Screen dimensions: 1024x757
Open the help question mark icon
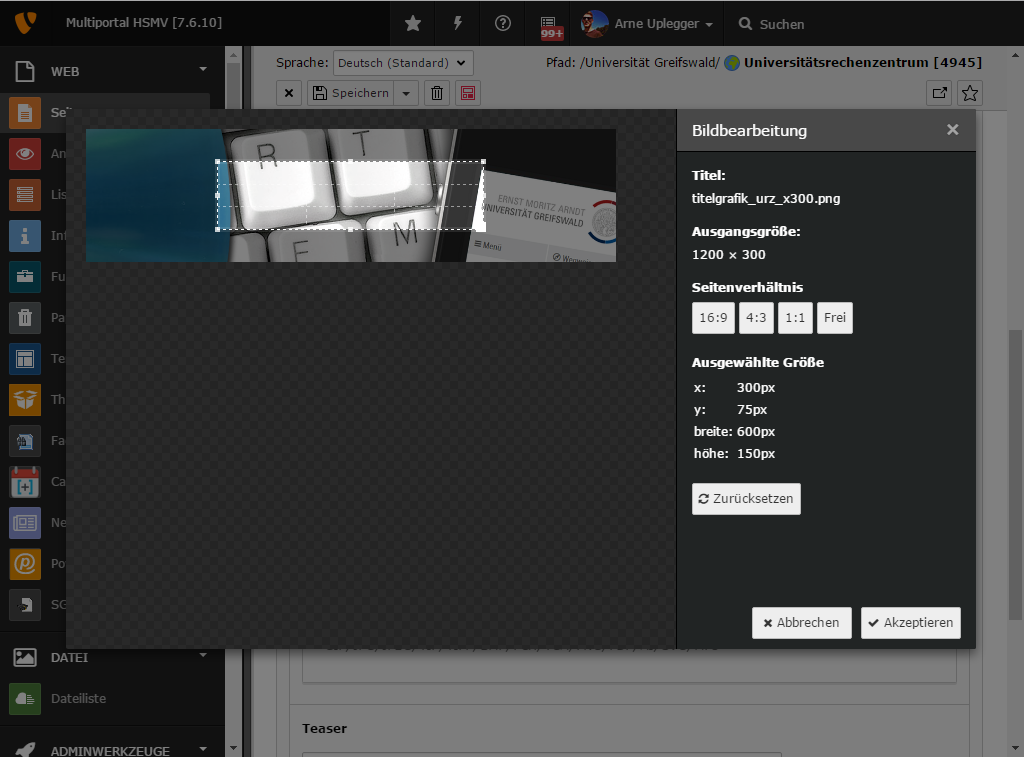503,23
